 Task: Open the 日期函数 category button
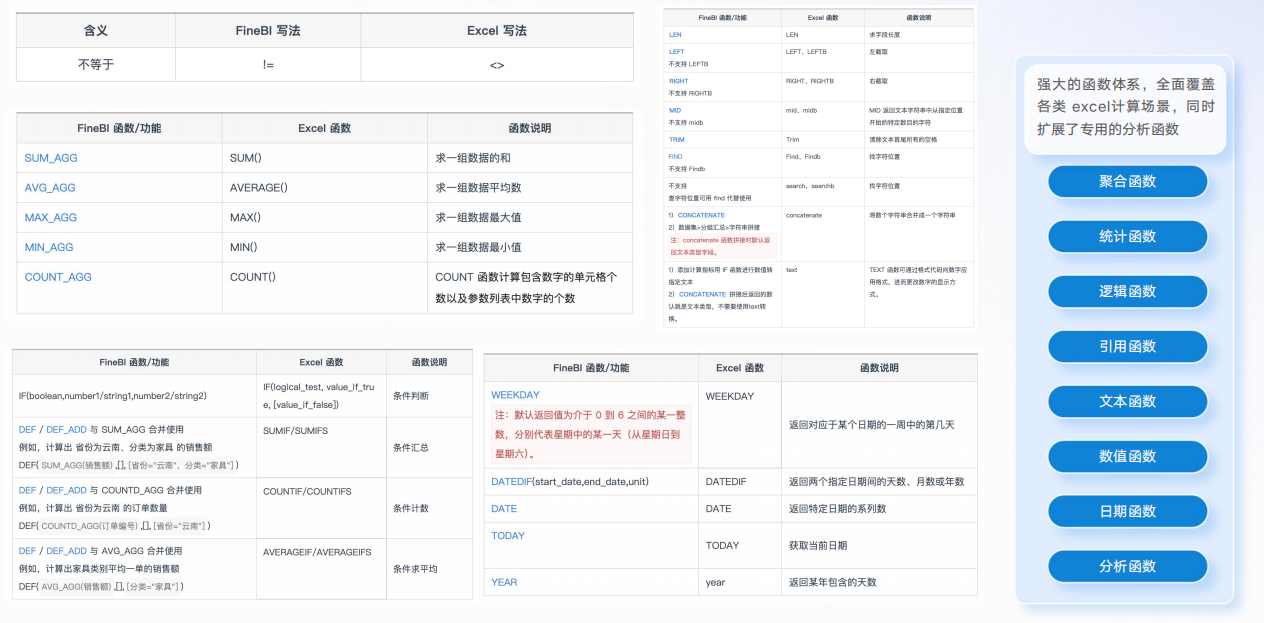coord(1127,511)
